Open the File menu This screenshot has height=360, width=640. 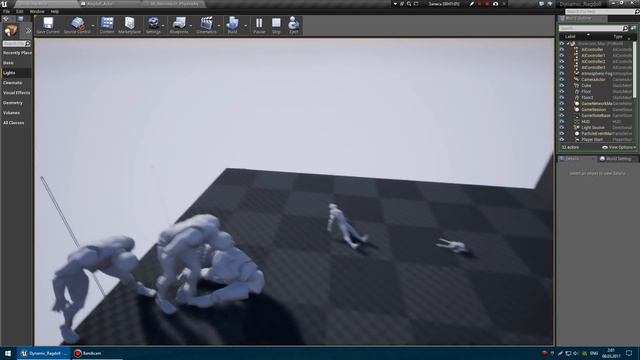6,11
